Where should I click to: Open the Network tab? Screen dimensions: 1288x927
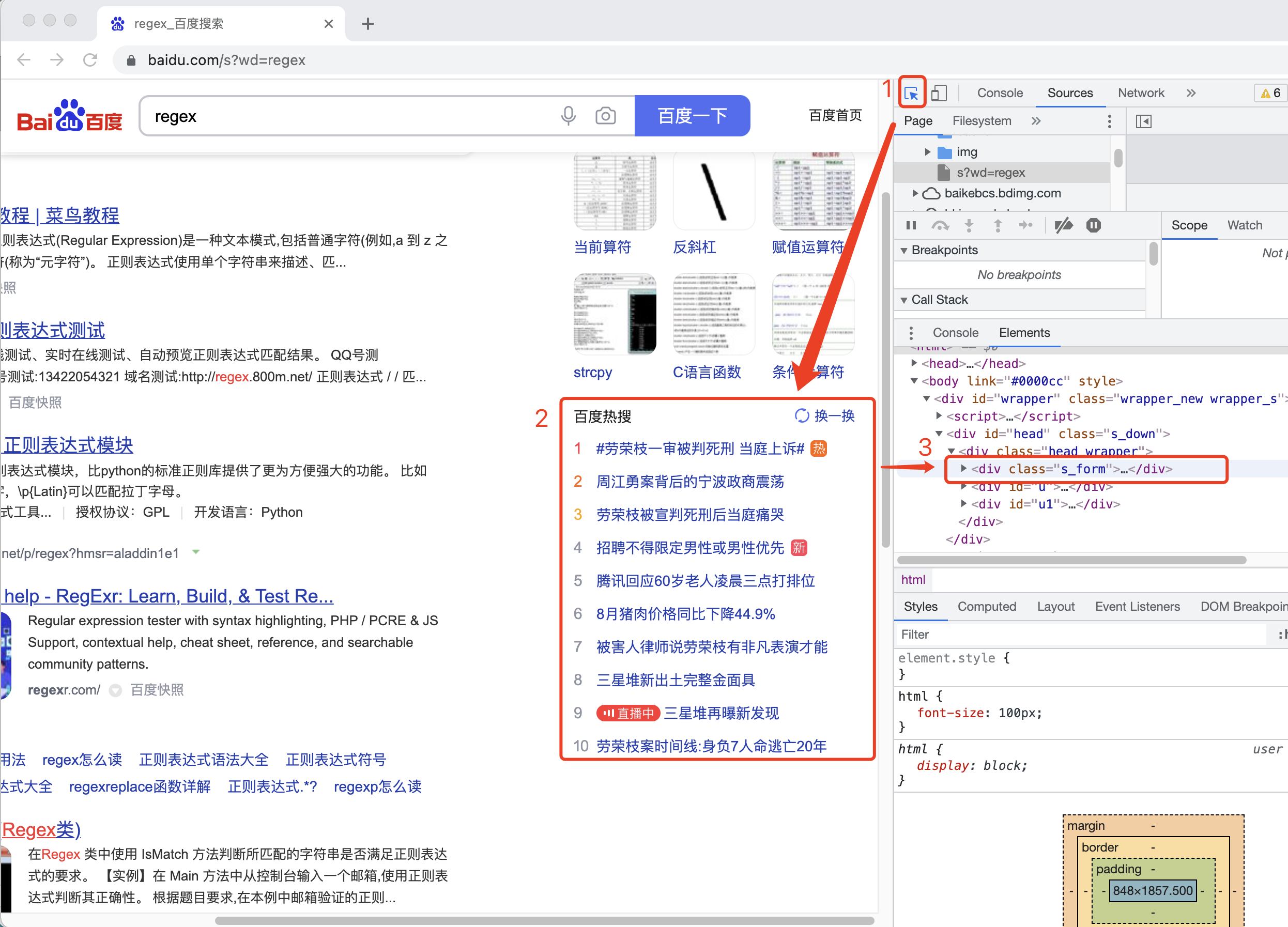(x=1141, y=93)
